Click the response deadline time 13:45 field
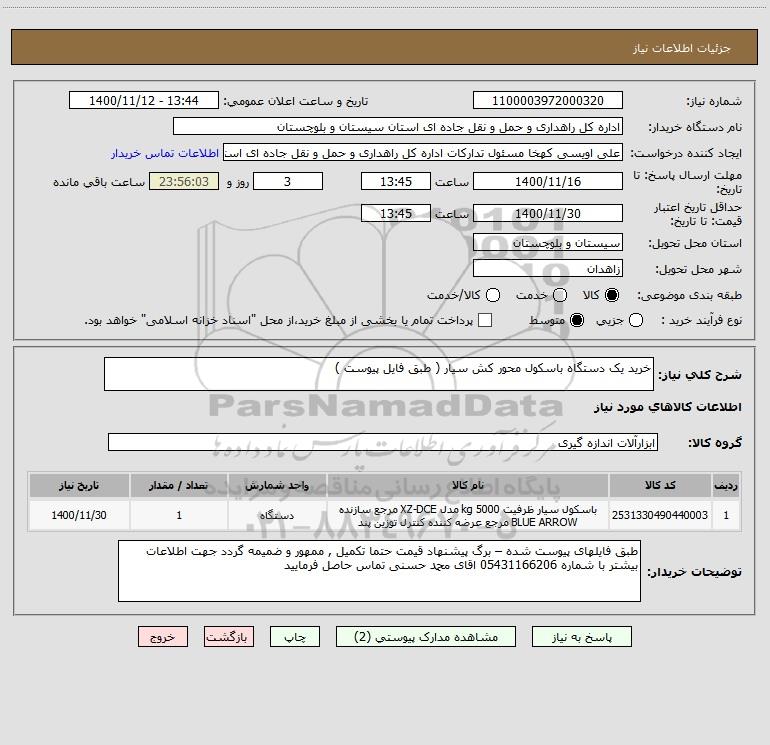 point(396,182)
